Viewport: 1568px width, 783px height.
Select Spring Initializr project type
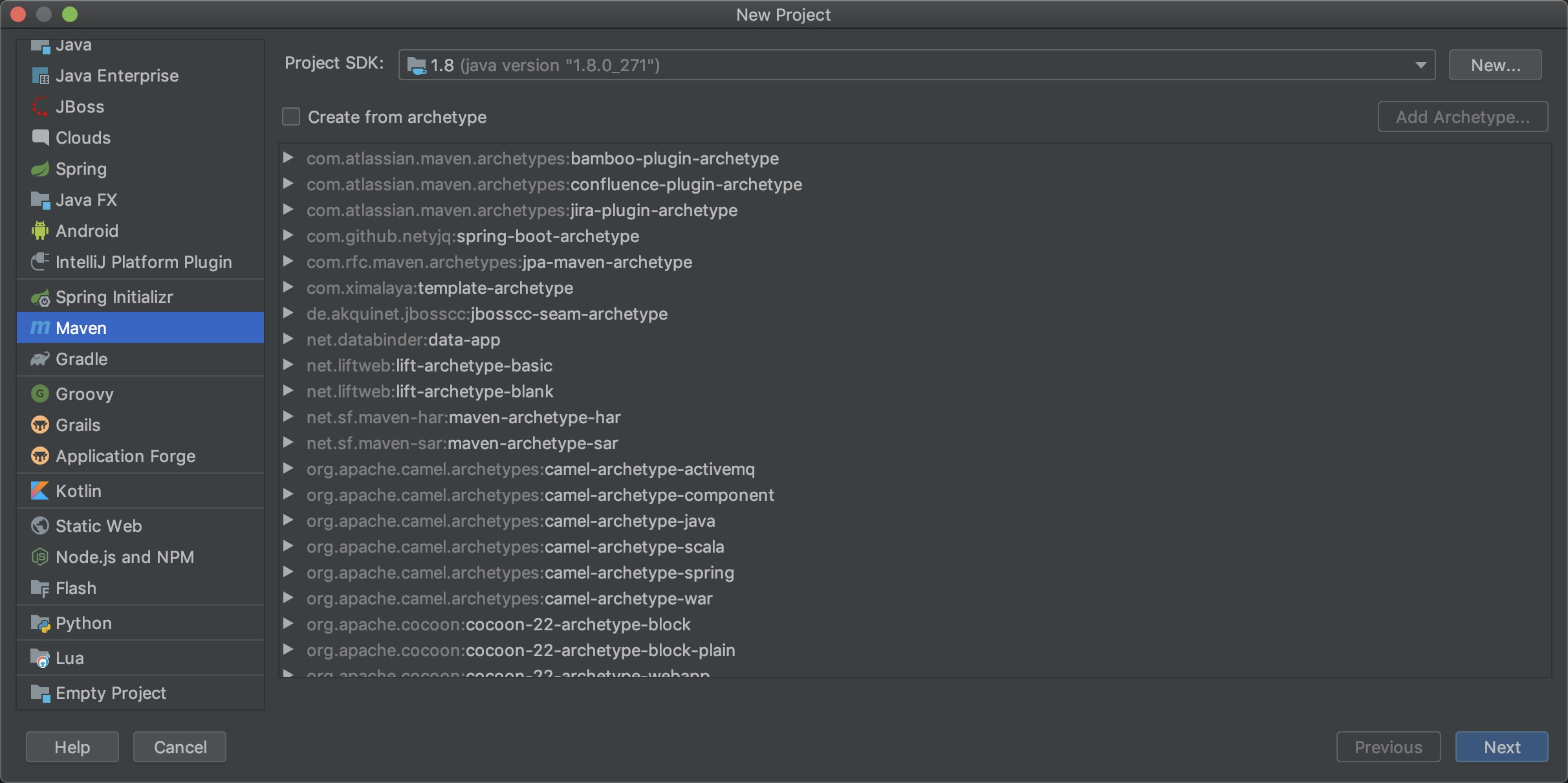click(114, 297)
